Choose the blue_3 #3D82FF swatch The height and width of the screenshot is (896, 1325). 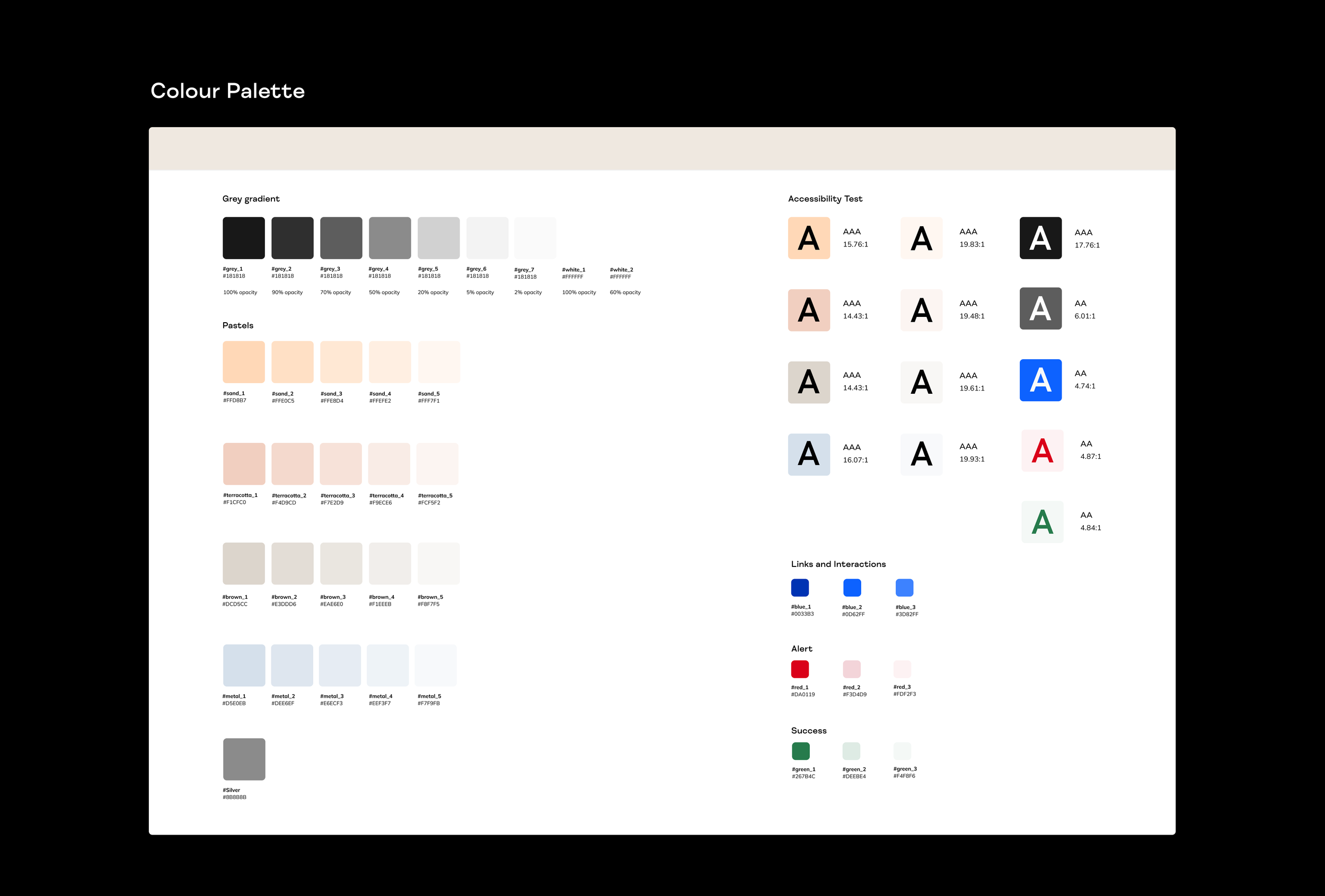904,588
